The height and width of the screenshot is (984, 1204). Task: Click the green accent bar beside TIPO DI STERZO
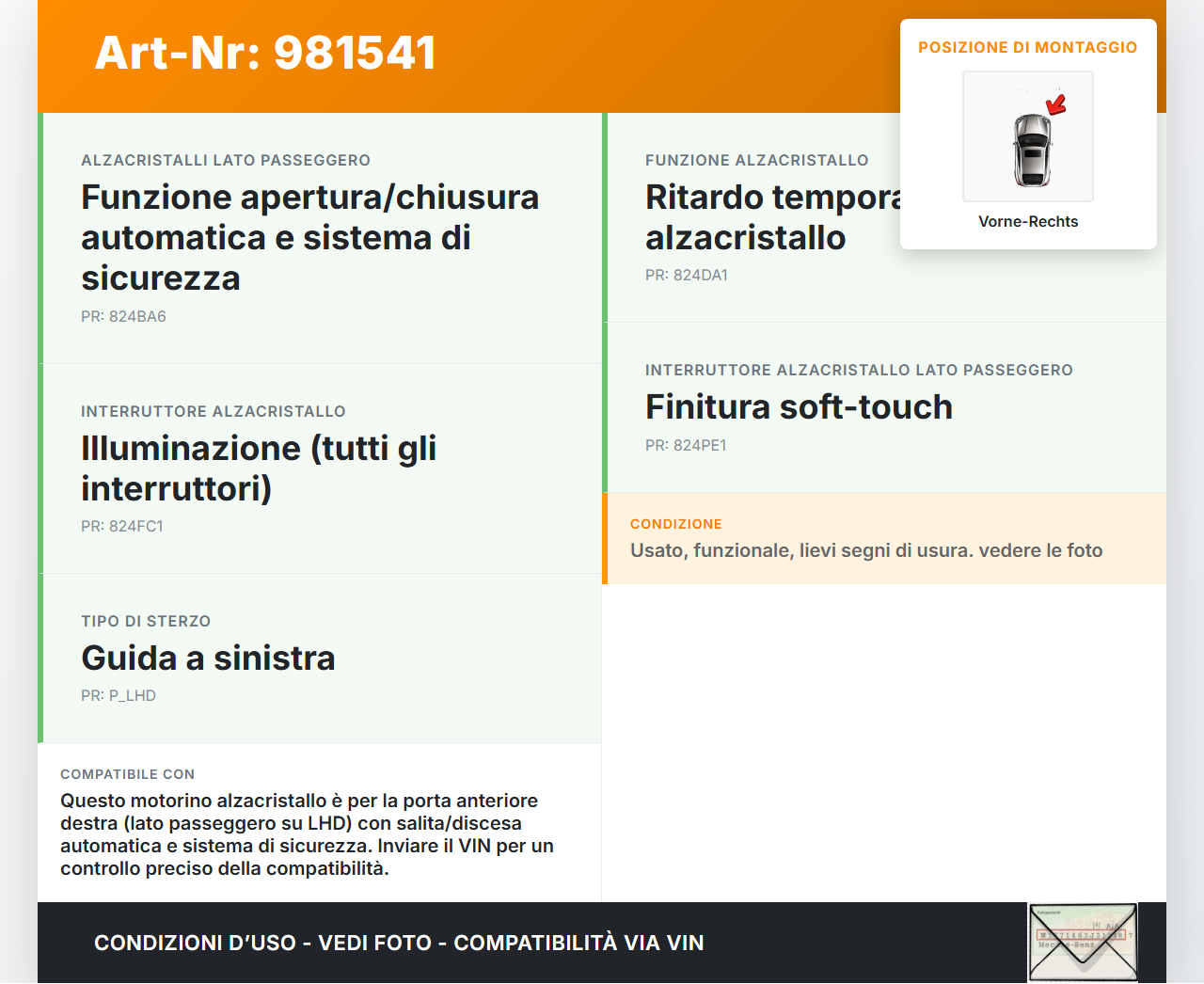tap(39, 658)
